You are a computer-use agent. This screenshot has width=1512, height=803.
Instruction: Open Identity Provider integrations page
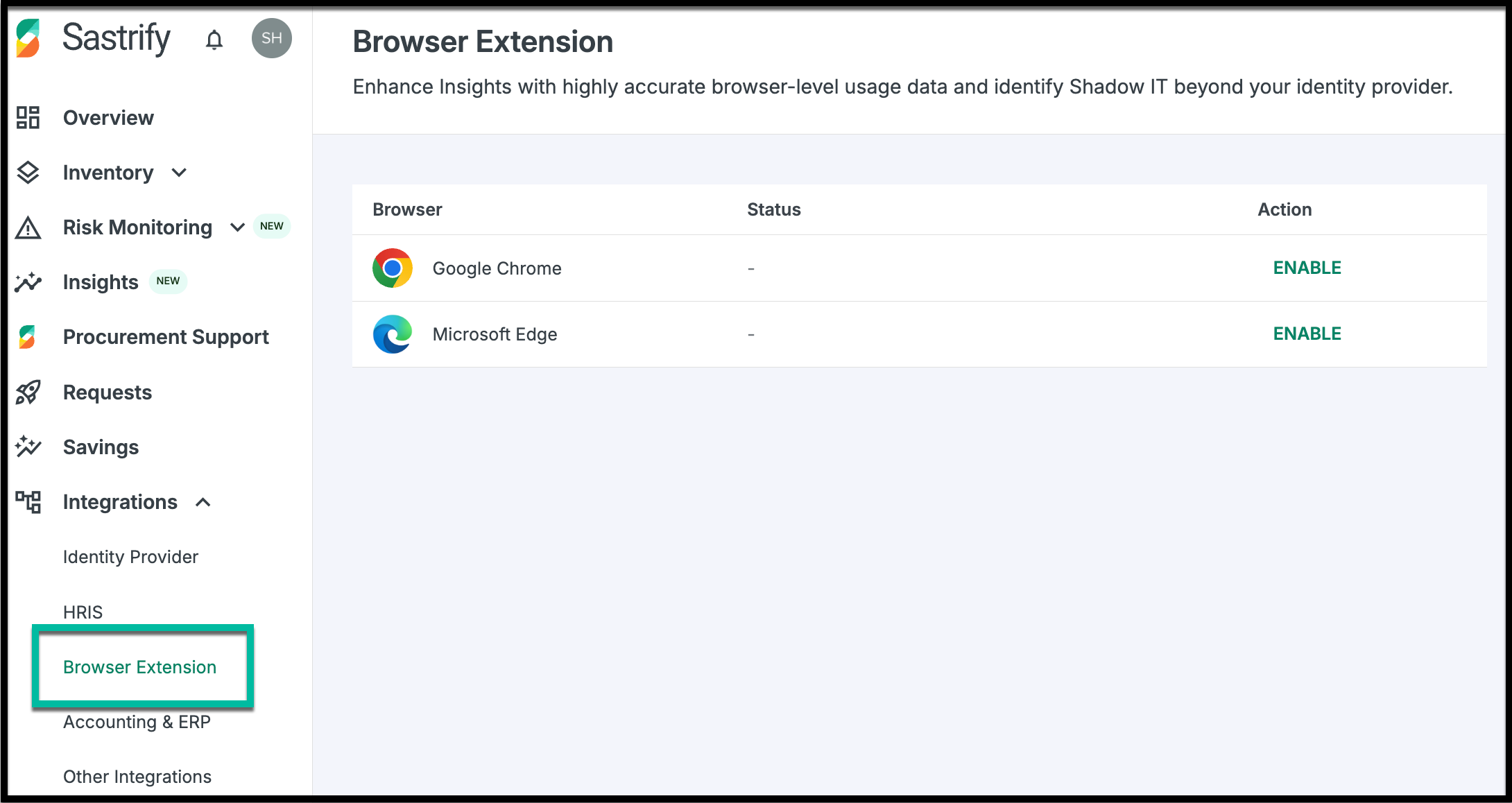[130, 557]
